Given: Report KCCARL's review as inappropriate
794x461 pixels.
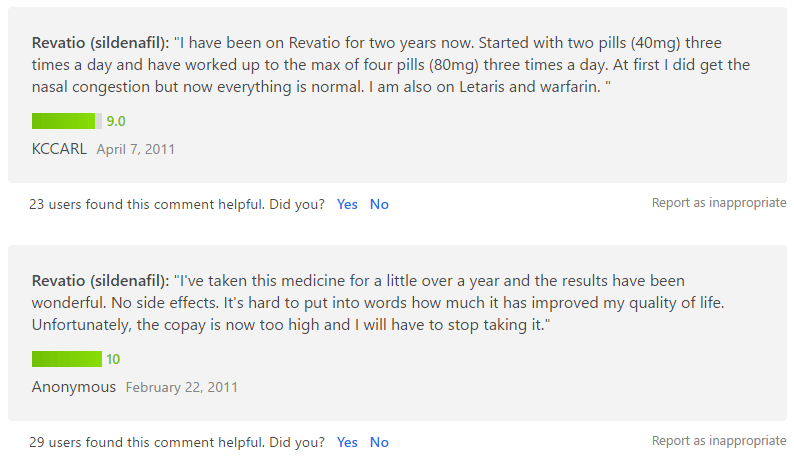Looking at the screenshot, I should 719,203.
